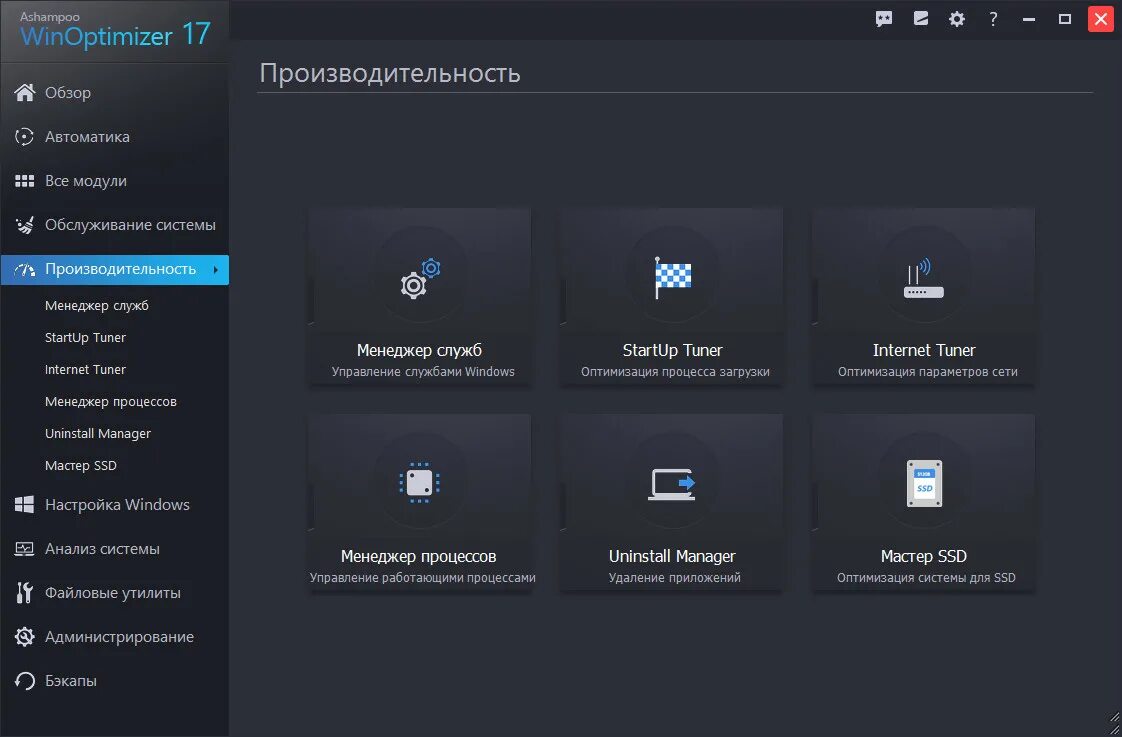Collapse Производительность using its arrow chevron

pos(216,270)
